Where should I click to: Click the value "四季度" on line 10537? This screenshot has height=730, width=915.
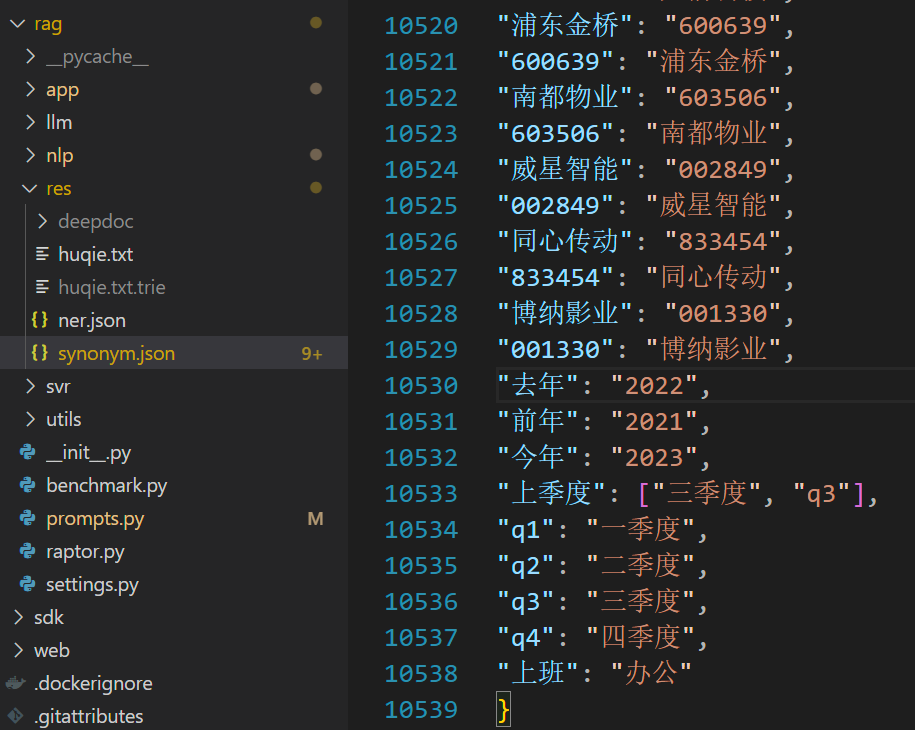pyautogui.click(x=641, y=638)
